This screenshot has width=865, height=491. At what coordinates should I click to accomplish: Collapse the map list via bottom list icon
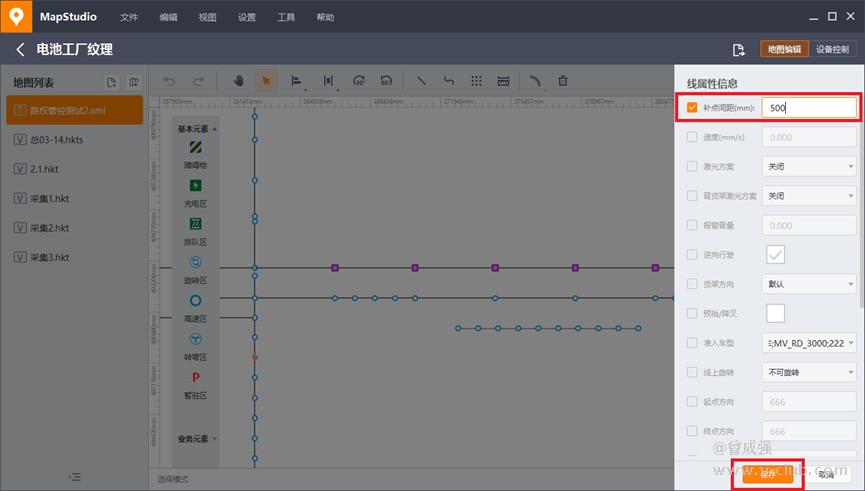[75, 477]
